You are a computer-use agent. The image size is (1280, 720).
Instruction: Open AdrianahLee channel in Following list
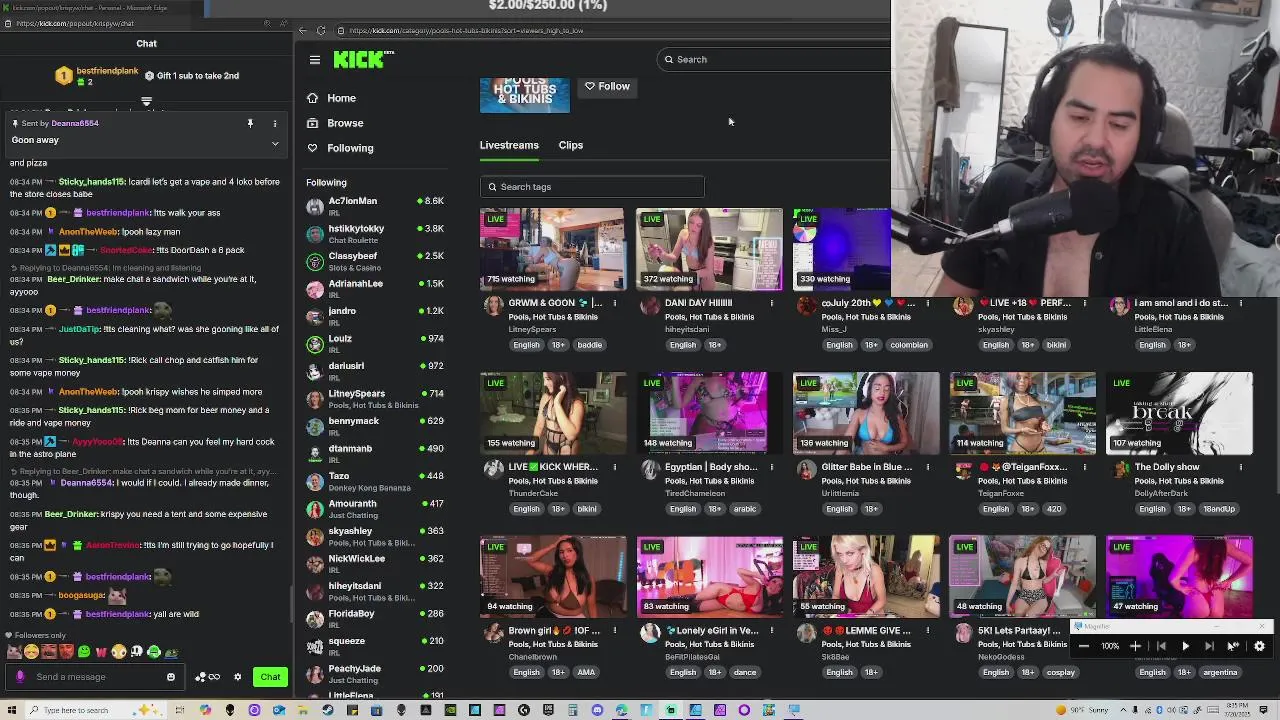375,288
